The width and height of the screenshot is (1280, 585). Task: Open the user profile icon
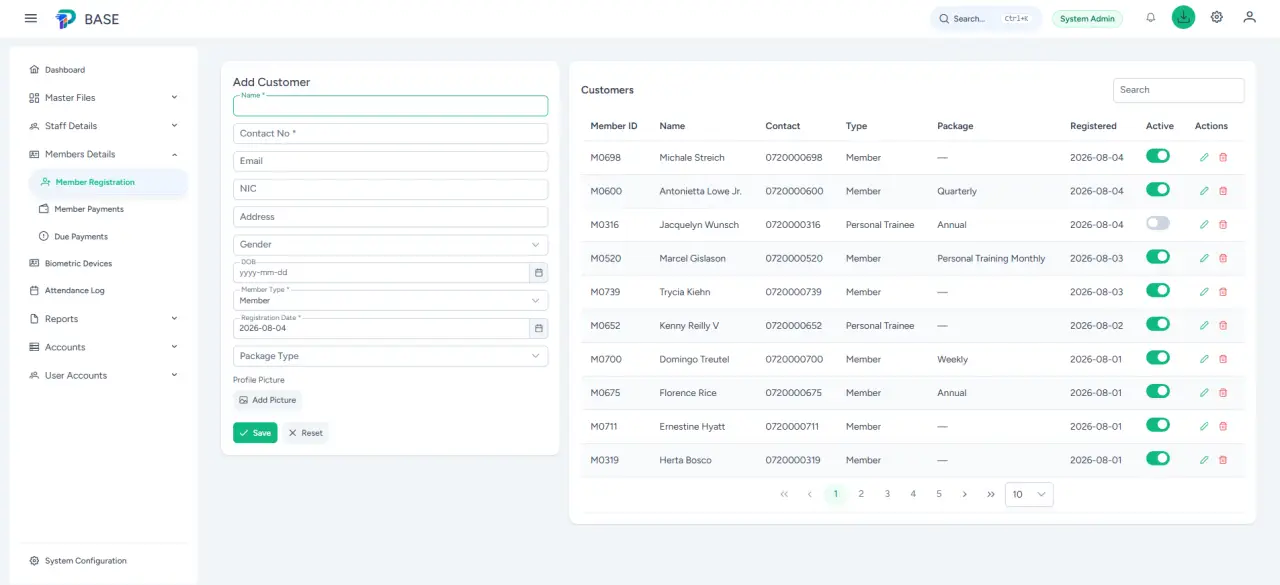tap(1249, 17)
